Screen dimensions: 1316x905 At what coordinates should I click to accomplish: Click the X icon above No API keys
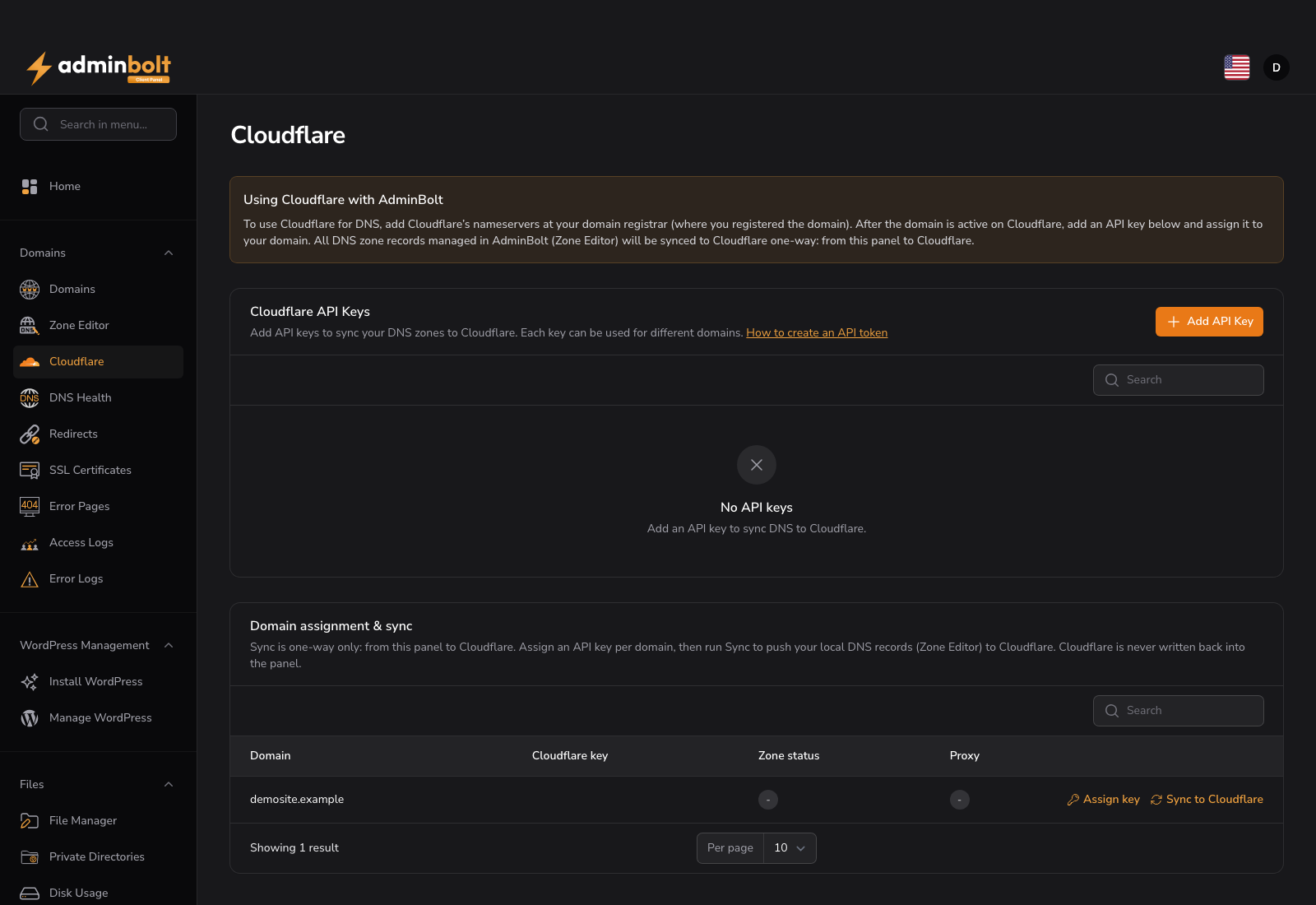[x=757, y=465]
